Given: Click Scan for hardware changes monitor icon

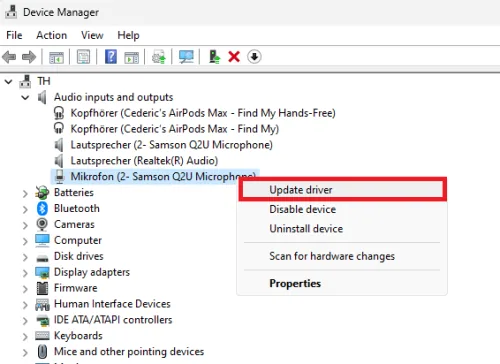Looking at the screenshot, I should [x=186, y=57].
